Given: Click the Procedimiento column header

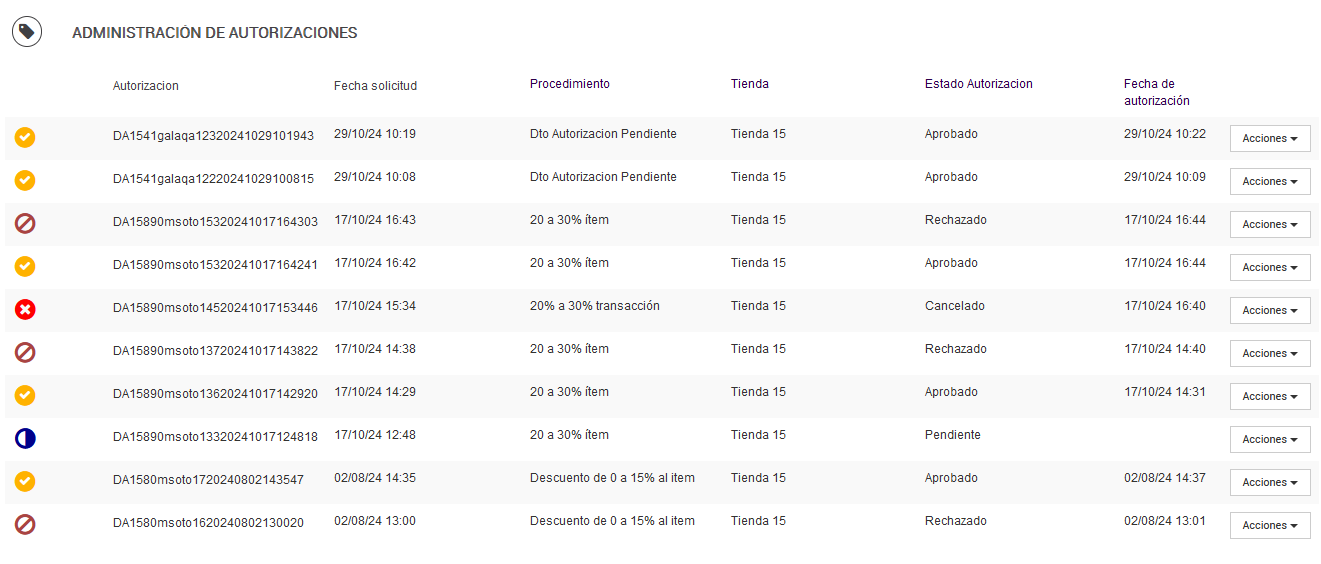Looking at the screenshot, I should 569,84.
